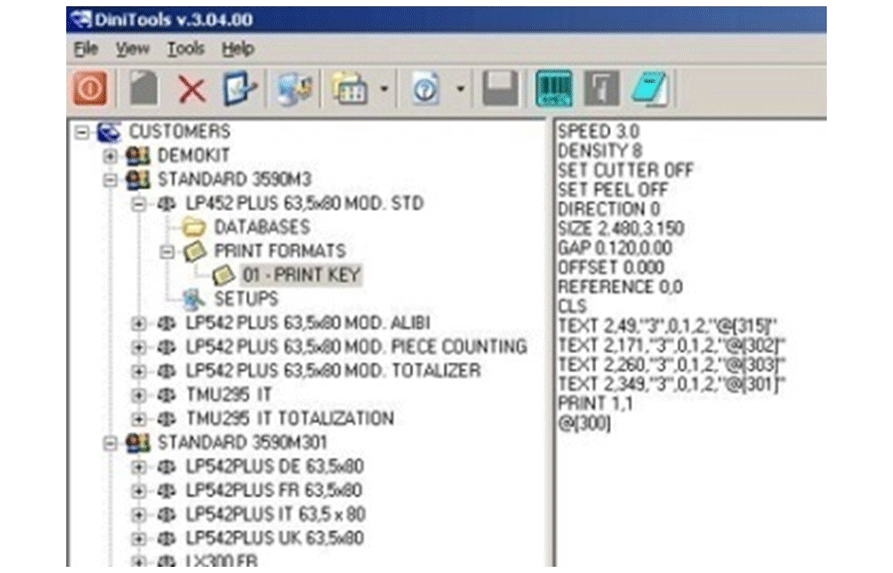
Task: Click the floppy disk save icon
Action: [500, 90]
